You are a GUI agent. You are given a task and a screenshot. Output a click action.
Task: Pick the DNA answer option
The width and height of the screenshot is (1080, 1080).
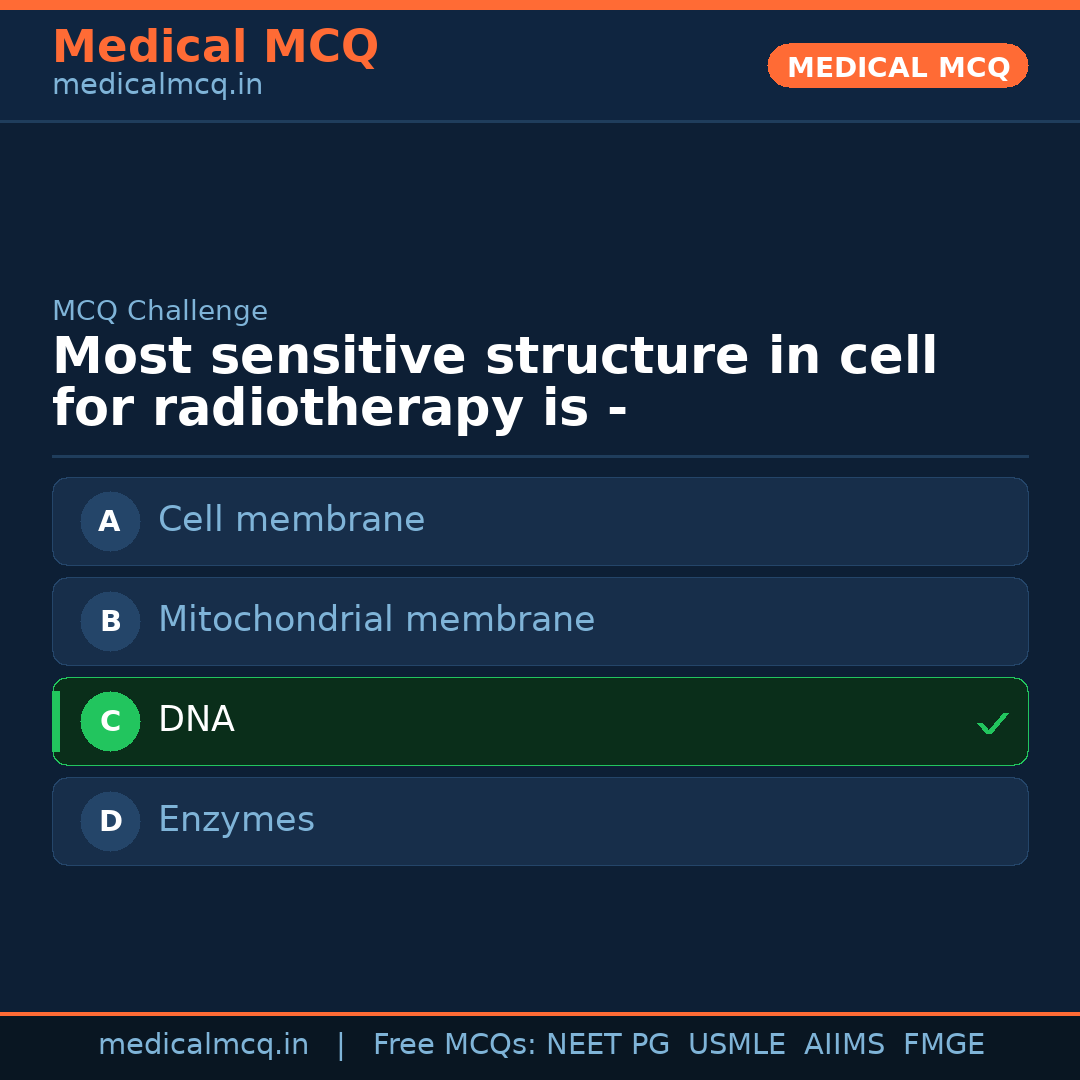click(x=540, y=721)
